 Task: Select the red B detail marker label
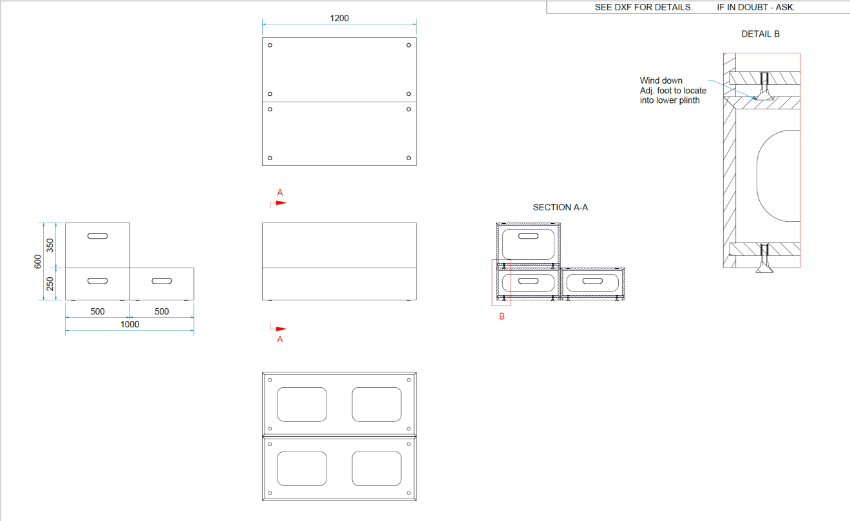(x=502, y=317)
